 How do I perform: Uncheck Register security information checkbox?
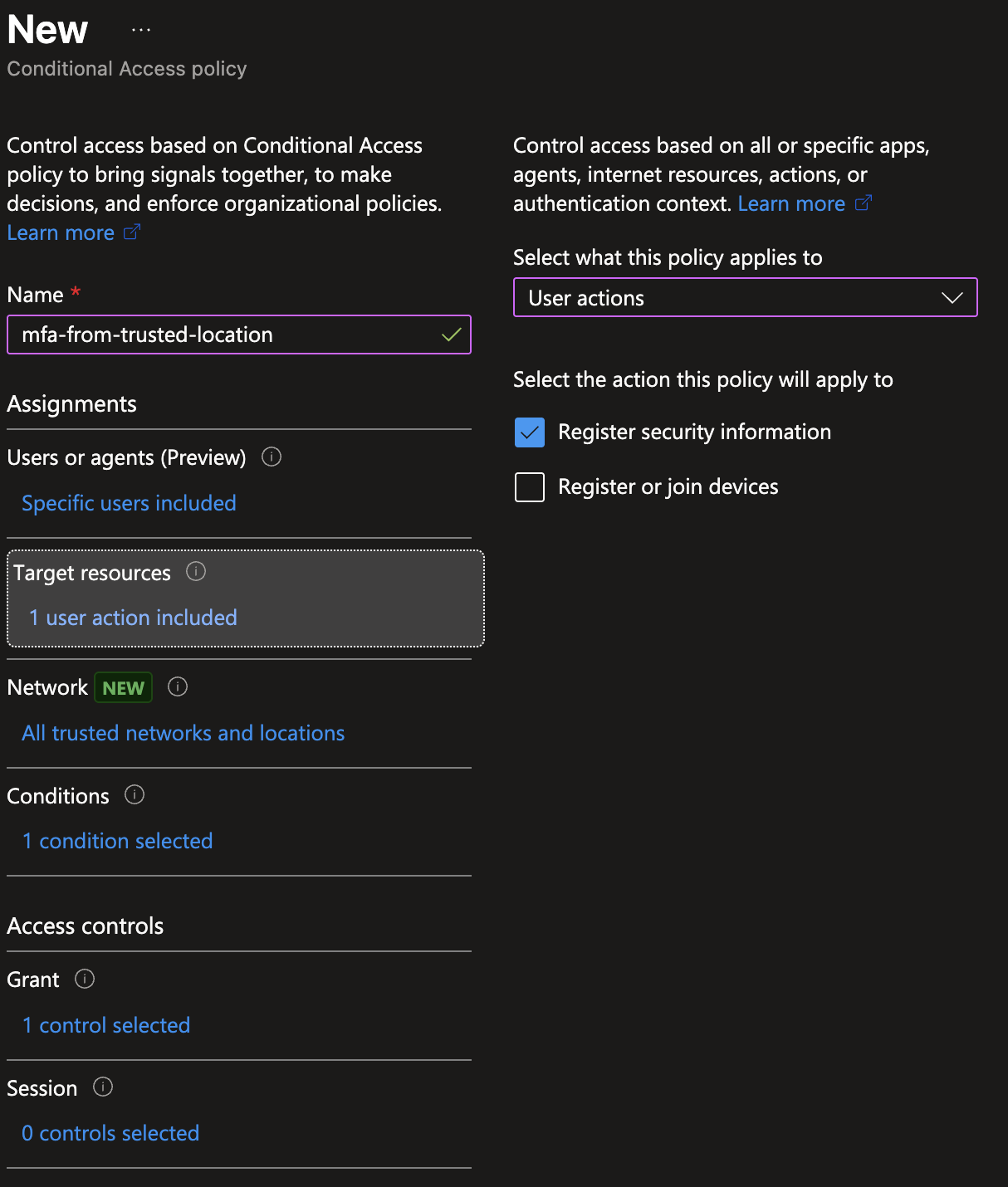point(530,432)
